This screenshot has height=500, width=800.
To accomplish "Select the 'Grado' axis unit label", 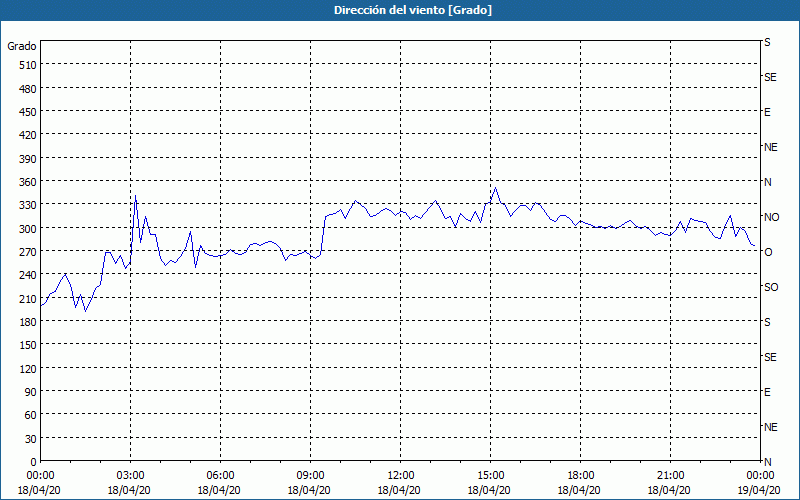I will pyautogui.click(x=22, y=46).
